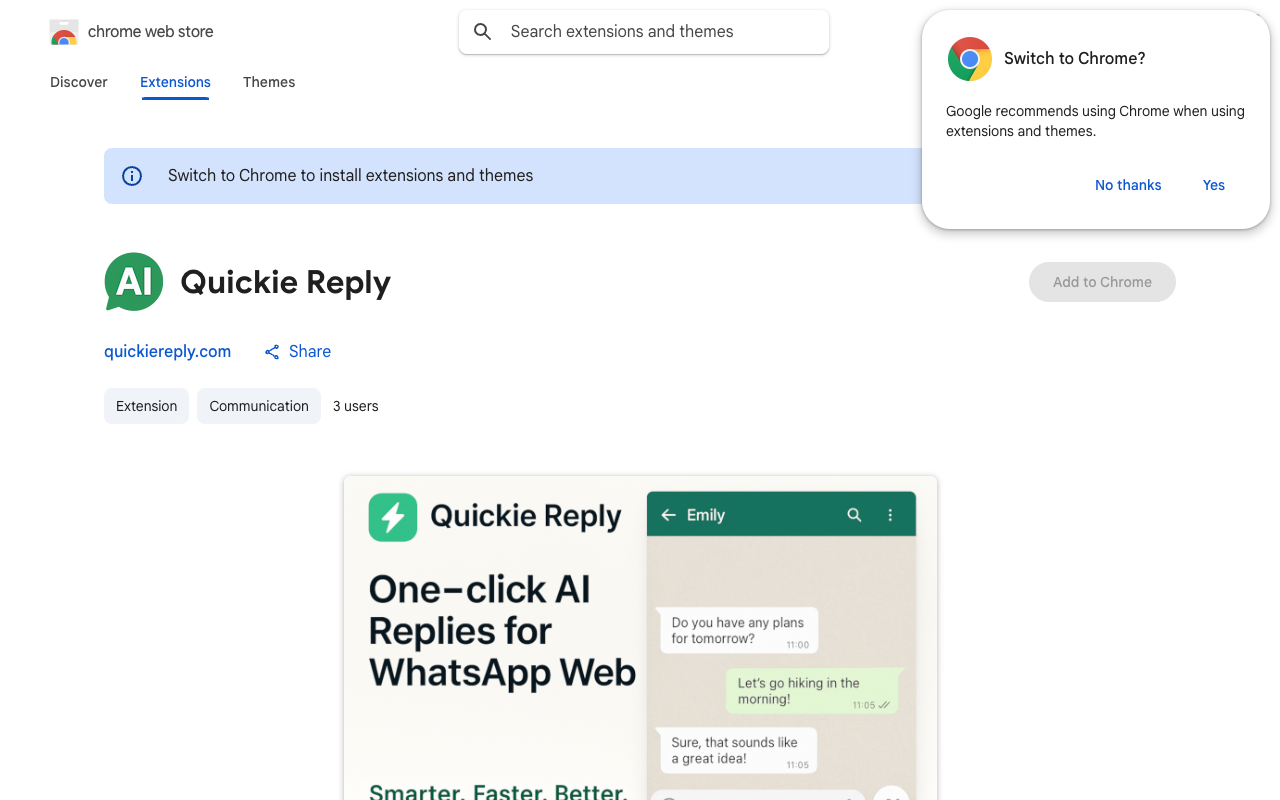Click the Chrome logo in the Switch dialog
The image size is (1280, 800).
[x=969, y=59]
